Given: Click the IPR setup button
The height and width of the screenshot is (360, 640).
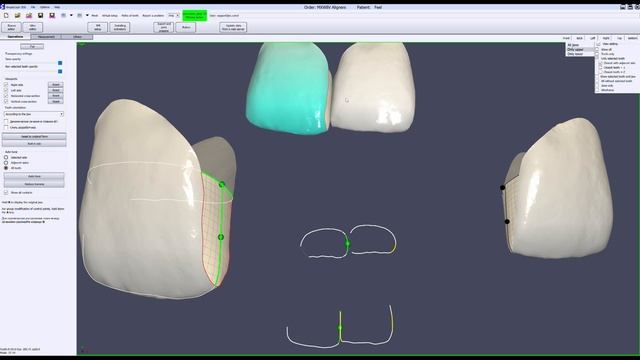Looking at the screenshot, I should coord(98,27).
